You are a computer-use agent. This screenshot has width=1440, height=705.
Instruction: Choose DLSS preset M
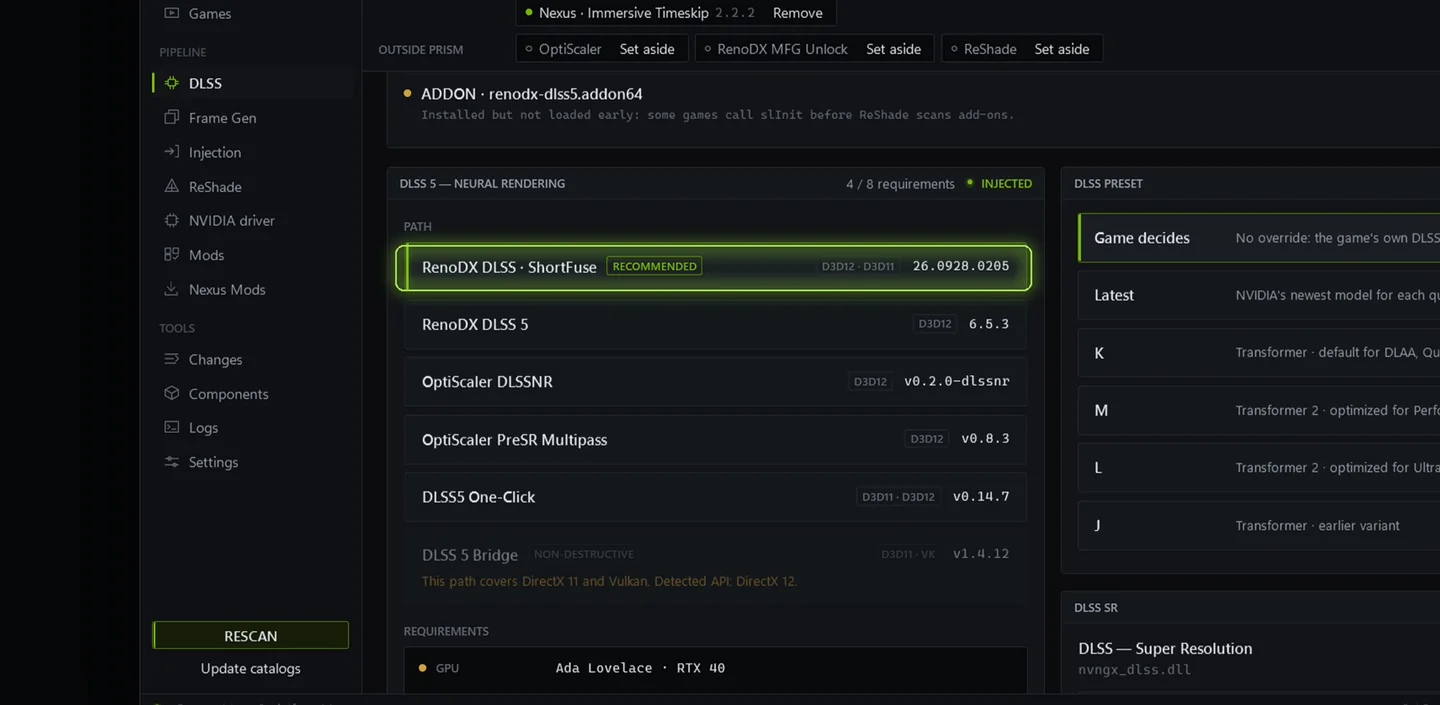pos(1259,410)
